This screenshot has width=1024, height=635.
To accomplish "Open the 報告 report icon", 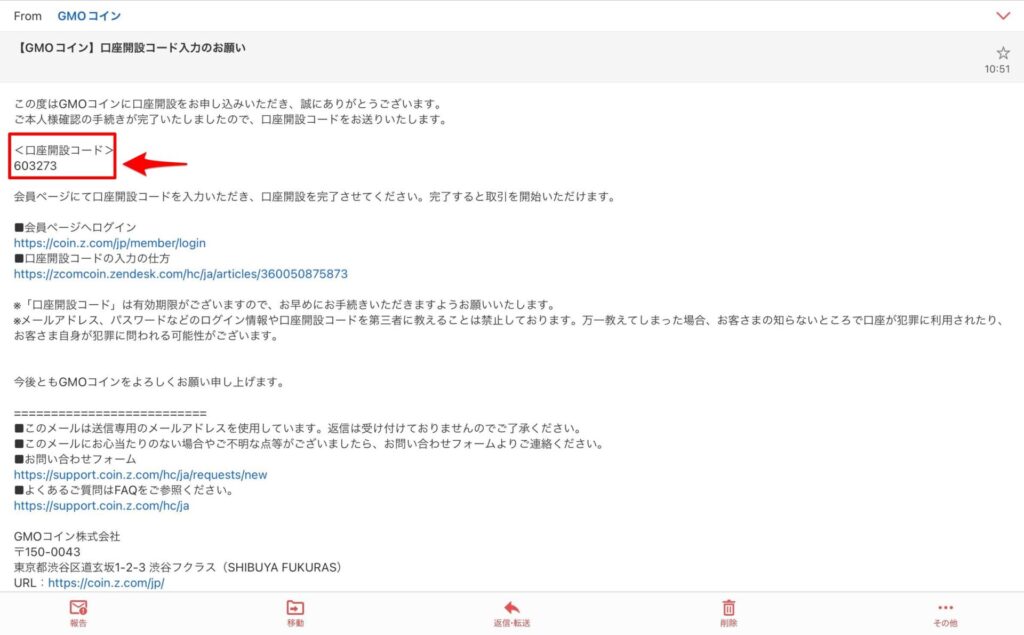I will (78, 613).
